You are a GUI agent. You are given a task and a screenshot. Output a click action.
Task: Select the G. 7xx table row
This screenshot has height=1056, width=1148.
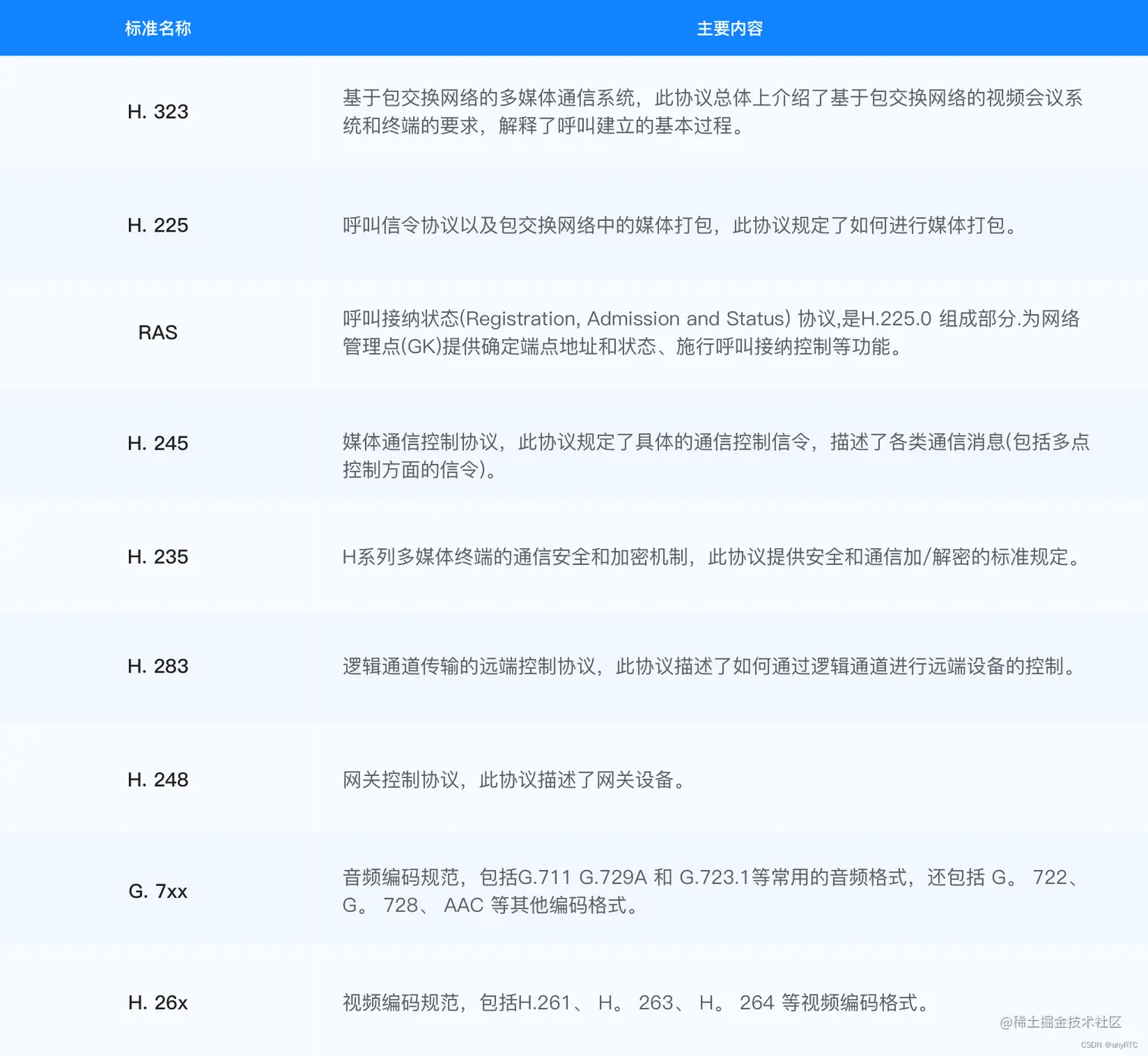click(x=574, y=891)
